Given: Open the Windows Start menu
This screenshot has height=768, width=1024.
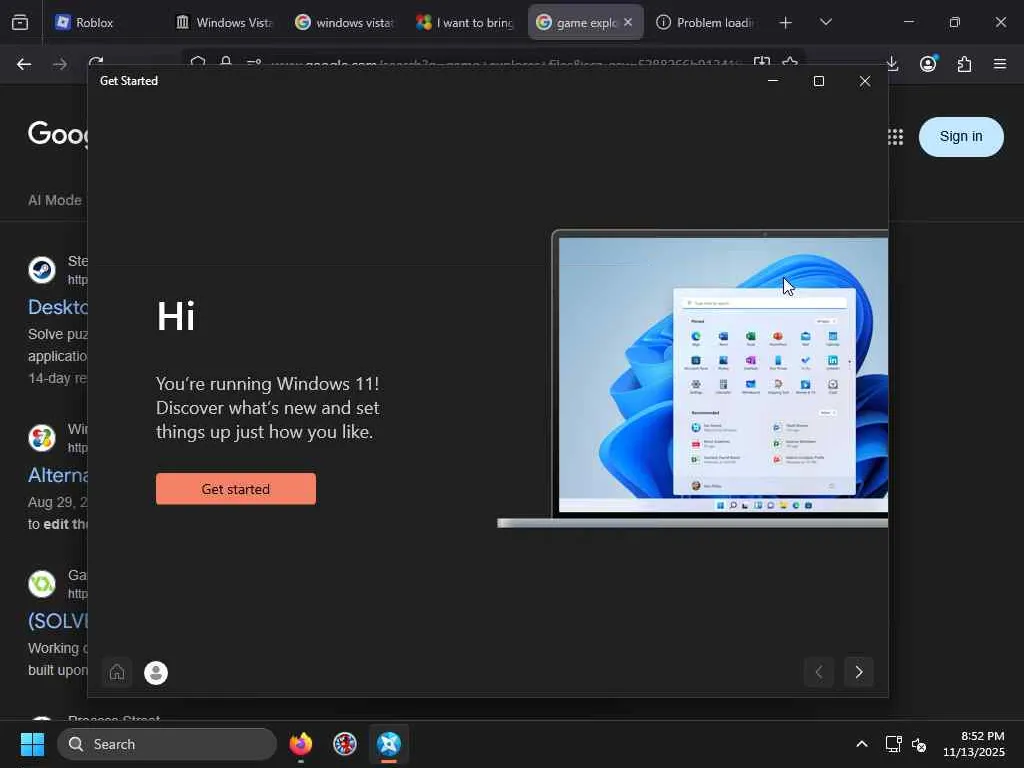Looking at the screenshot, I should coord(32,744).
